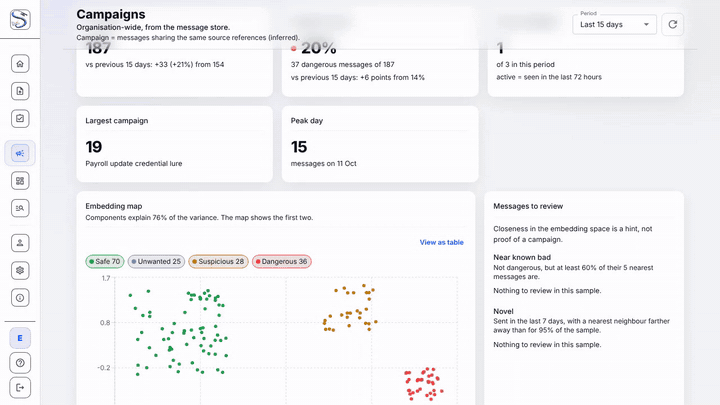720x405 pixels.
Task: Click 'Components explain 76% of the variance' text
Action: coord(151,218)
